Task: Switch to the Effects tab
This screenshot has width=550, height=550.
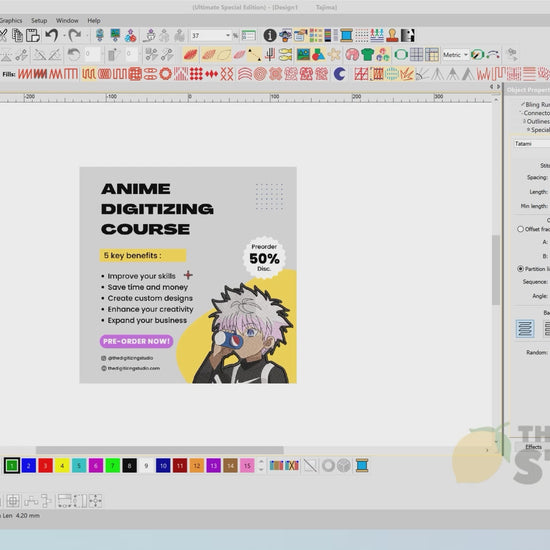Action: tap(534, 447)
